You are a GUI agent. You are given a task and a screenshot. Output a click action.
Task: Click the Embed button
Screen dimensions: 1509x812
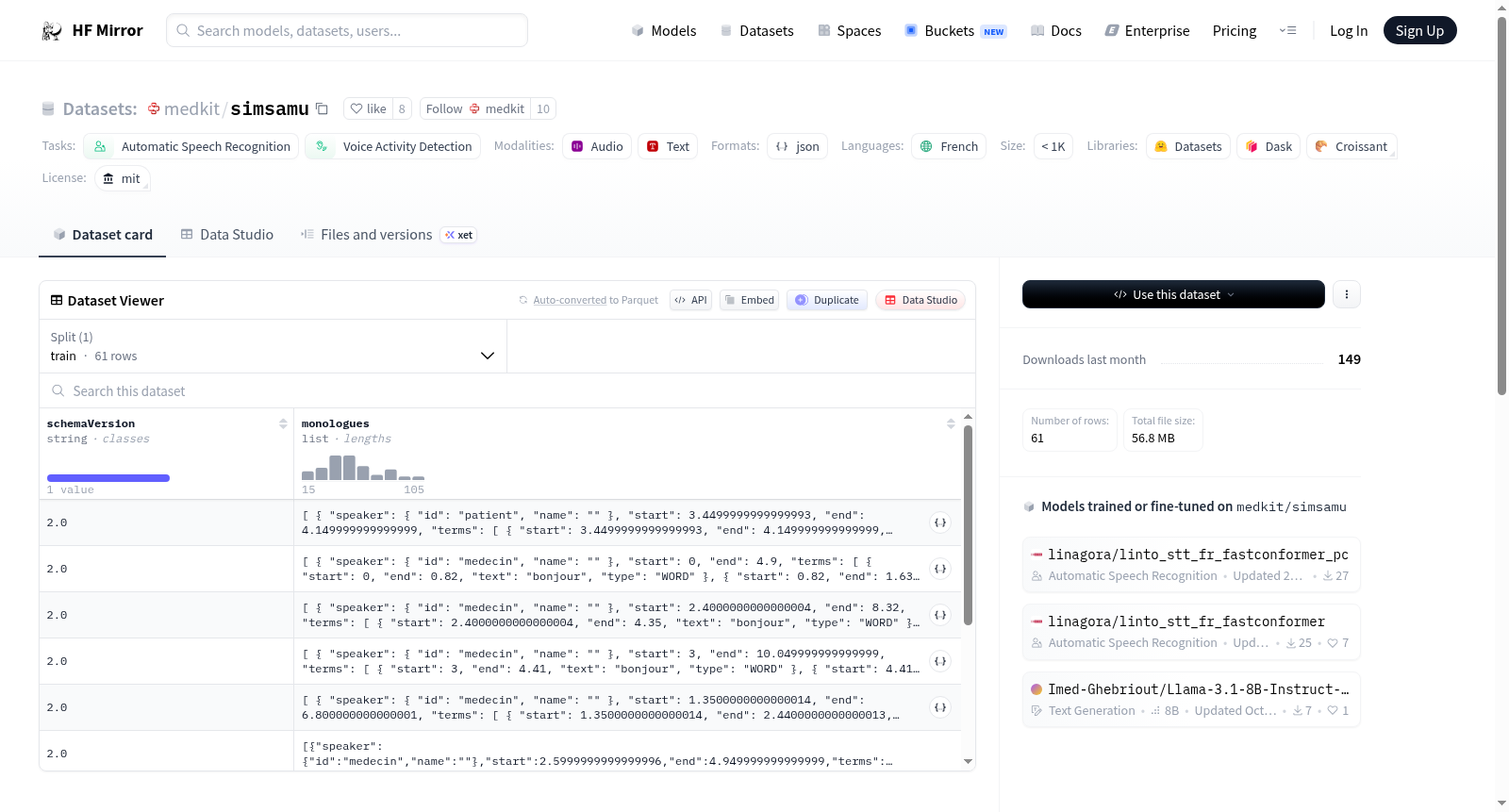point(750,300)
